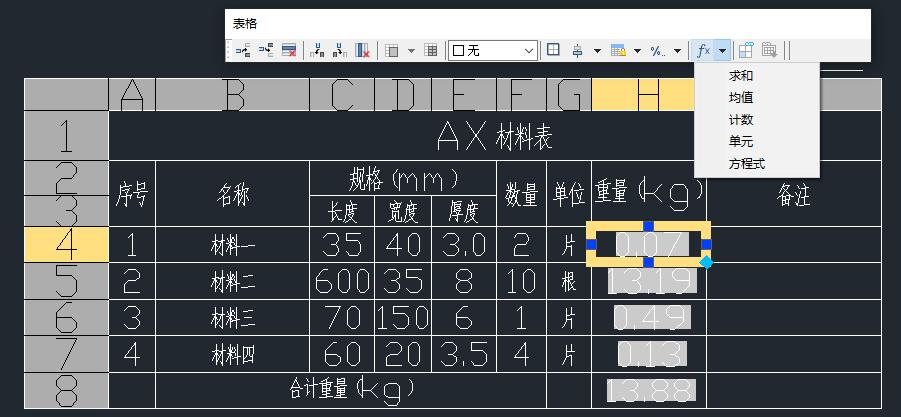Click the 序号 header cell

pos(132,194)
